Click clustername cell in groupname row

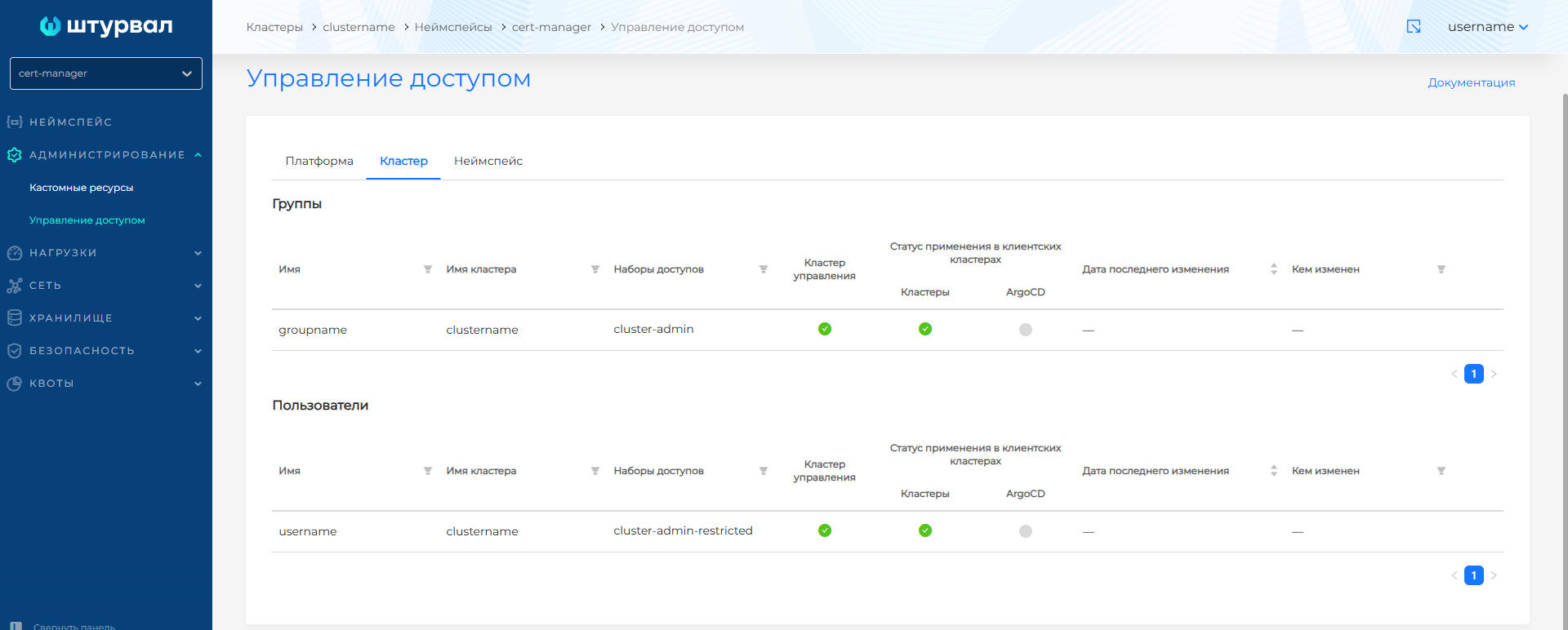click(482, 330)
